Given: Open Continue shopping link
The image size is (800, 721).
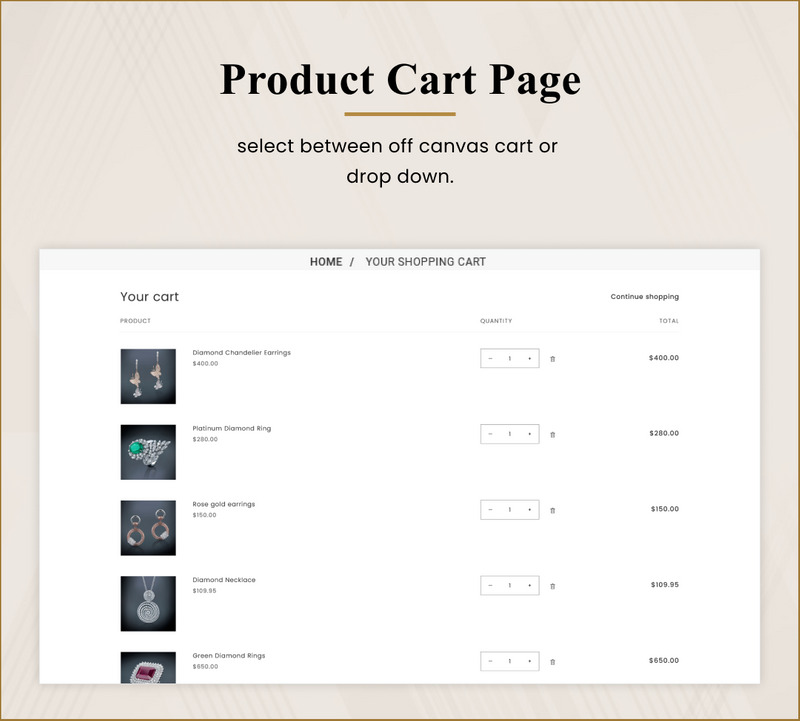Looking at the screenshot, I should pos(646,297).
